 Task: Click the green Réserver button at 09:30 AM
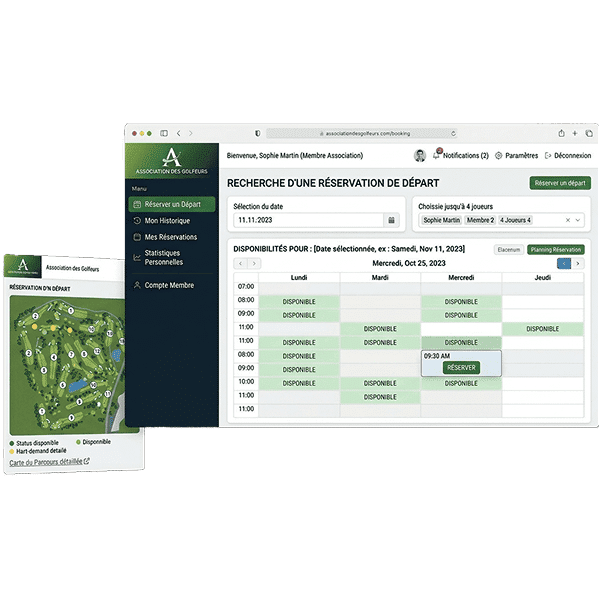click(x=461, y=367)
